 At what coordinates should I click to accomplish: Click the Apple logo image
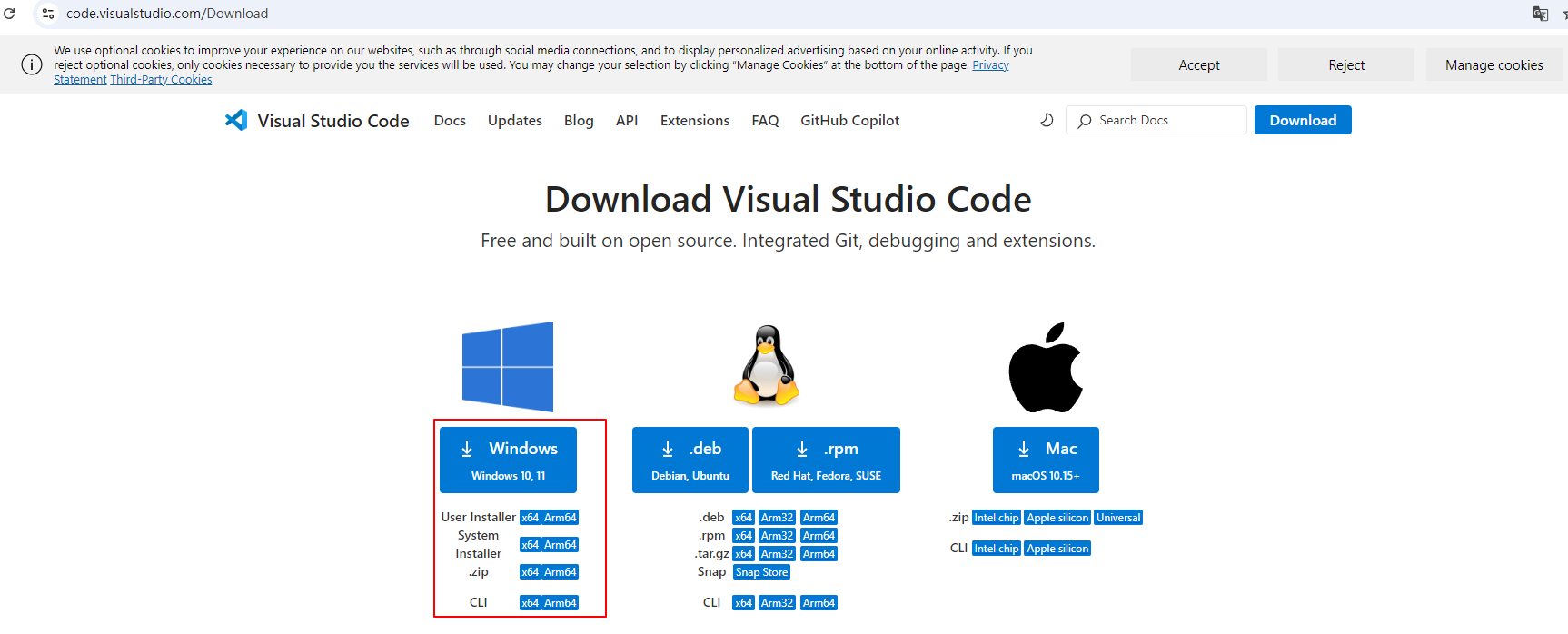click(1046, 367)
